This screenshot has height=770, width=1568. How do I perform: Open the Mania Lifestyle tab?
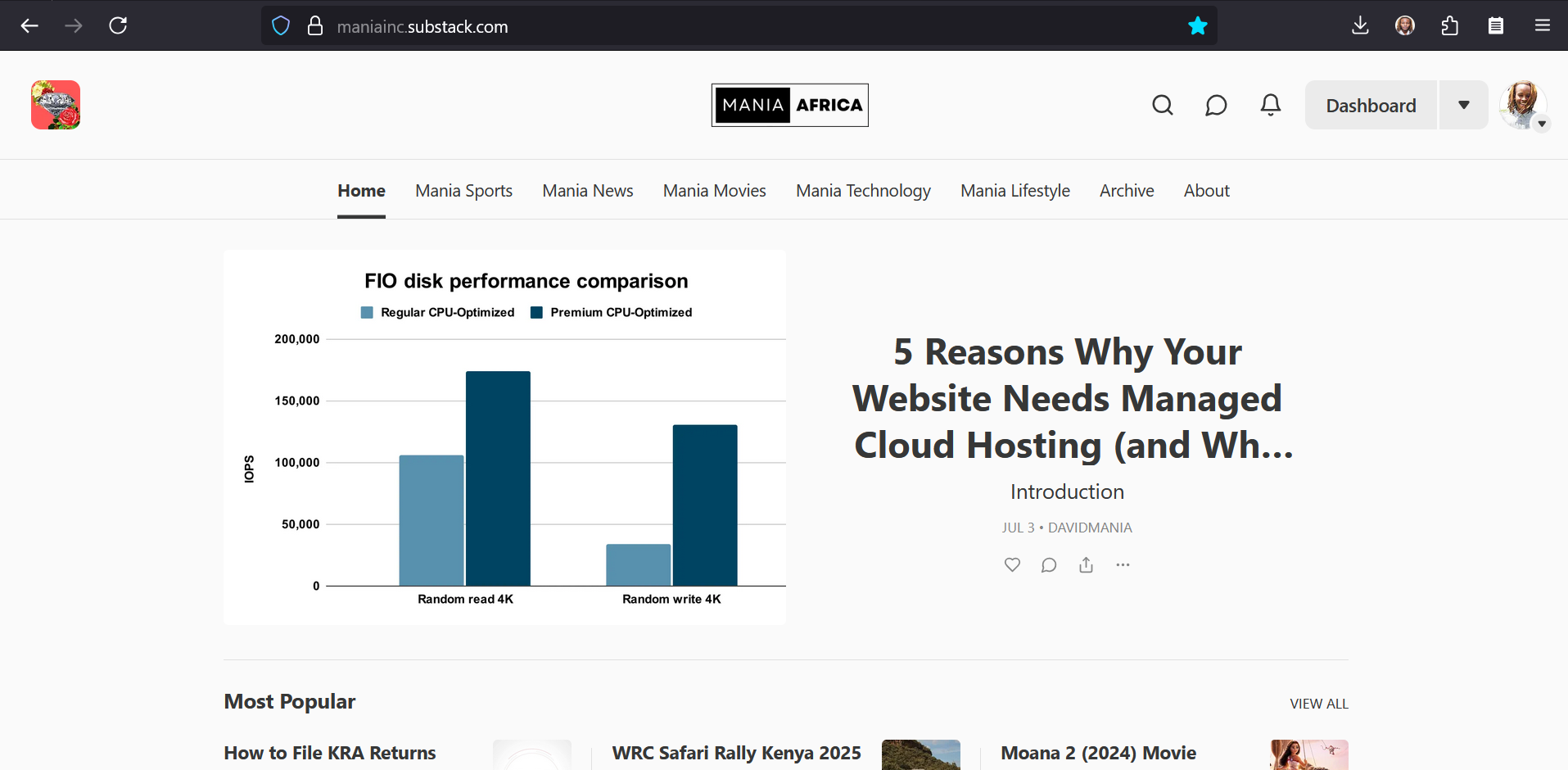click(x=1015, y=191)
